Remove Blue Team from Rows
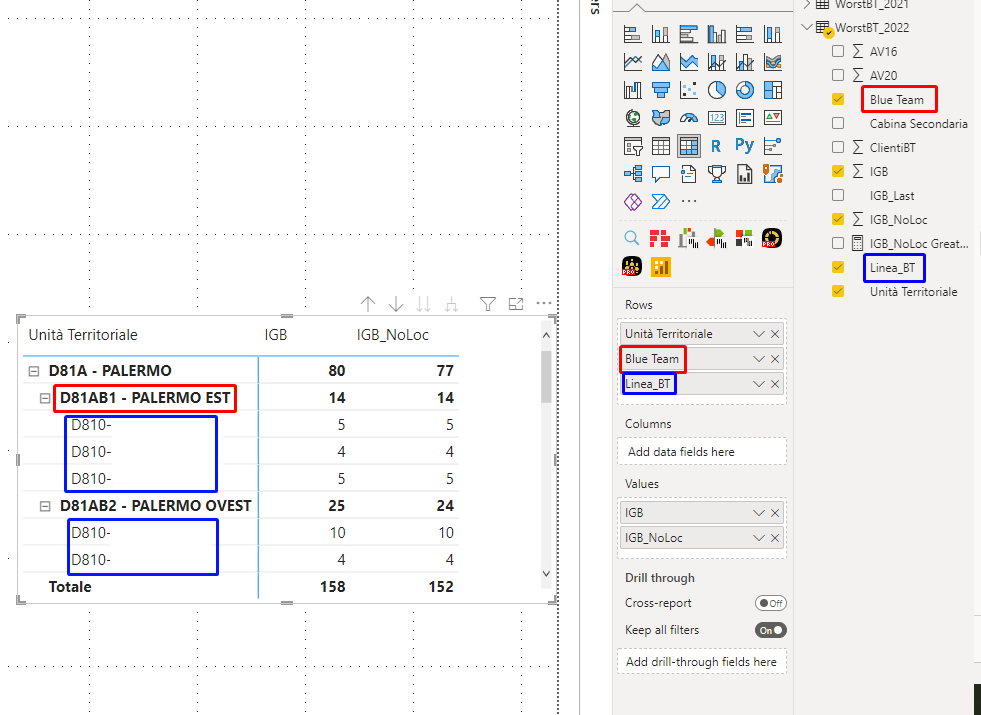 pos(775,359)
